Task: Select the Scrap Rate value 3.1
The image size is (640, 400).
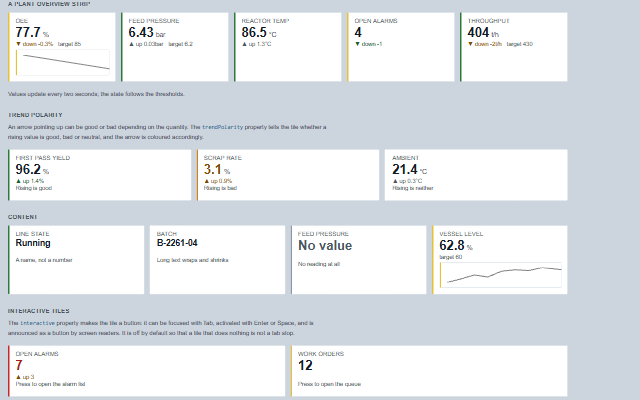Action: (212, 169)
